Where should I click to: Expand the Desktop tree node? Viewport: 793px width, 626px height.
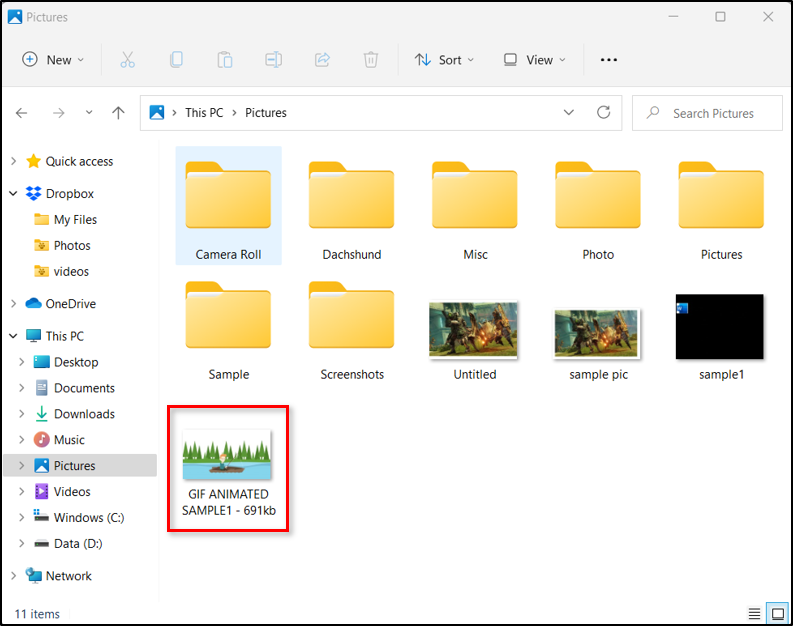pos(22,362)
